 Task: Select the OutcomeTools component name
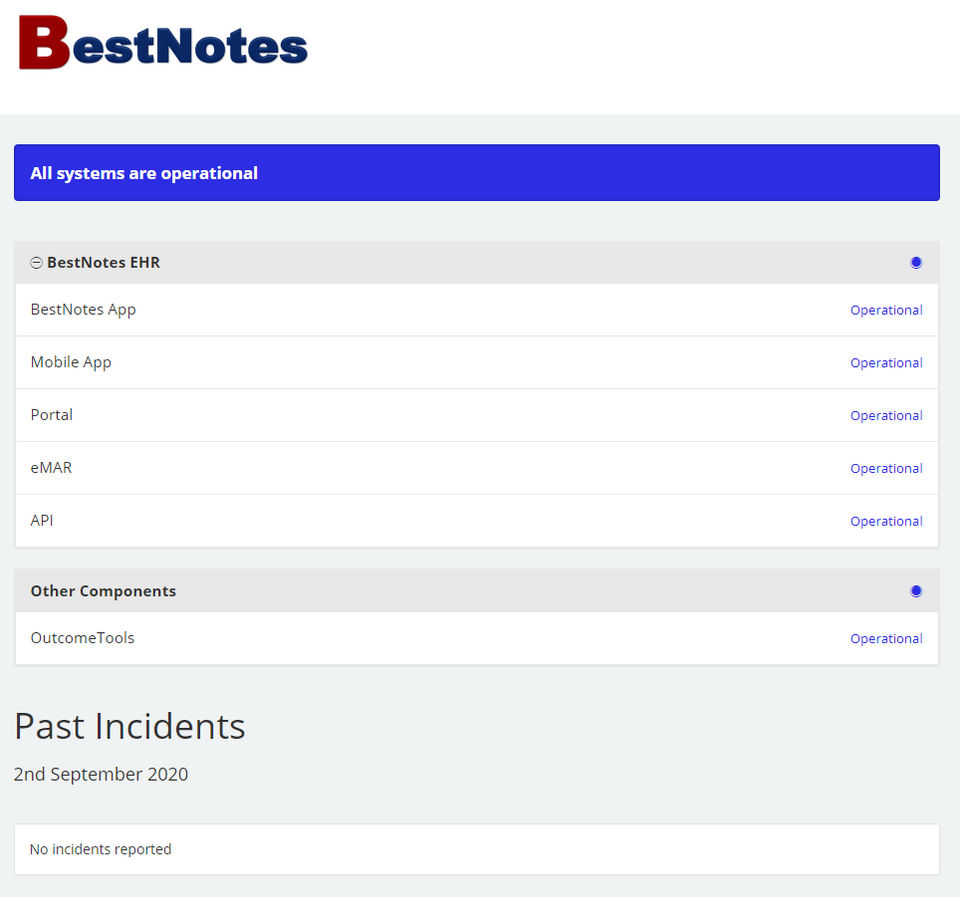[83, 638]
